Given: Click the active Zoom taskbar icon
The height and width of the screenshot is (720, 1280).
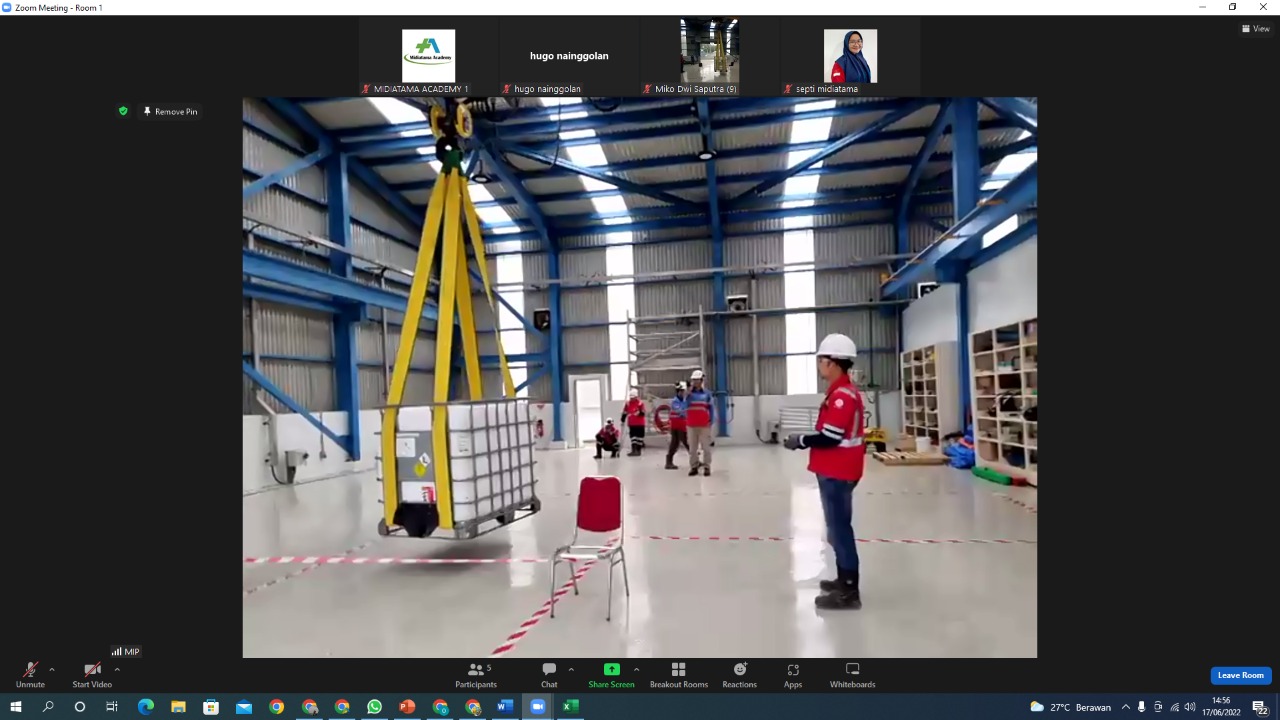Looking at the screenshot, I should (537, 707).
